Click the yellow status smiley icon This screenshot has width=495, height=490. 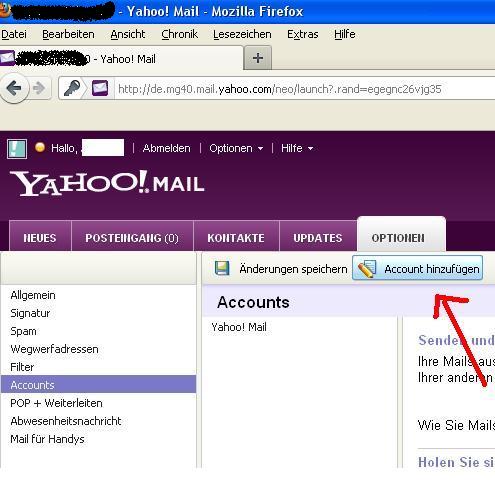pos(40,147)
